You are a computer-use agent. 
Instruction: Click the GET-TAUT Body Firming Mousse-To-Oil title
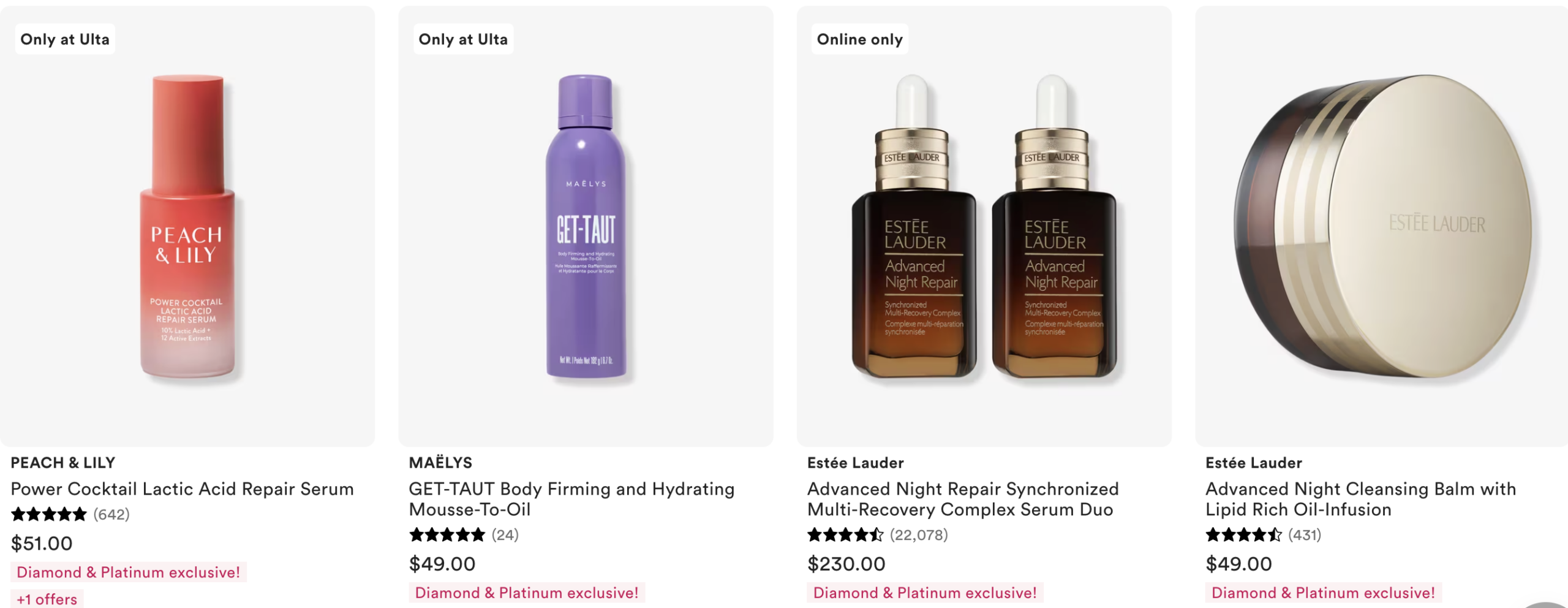coord(571,499)
